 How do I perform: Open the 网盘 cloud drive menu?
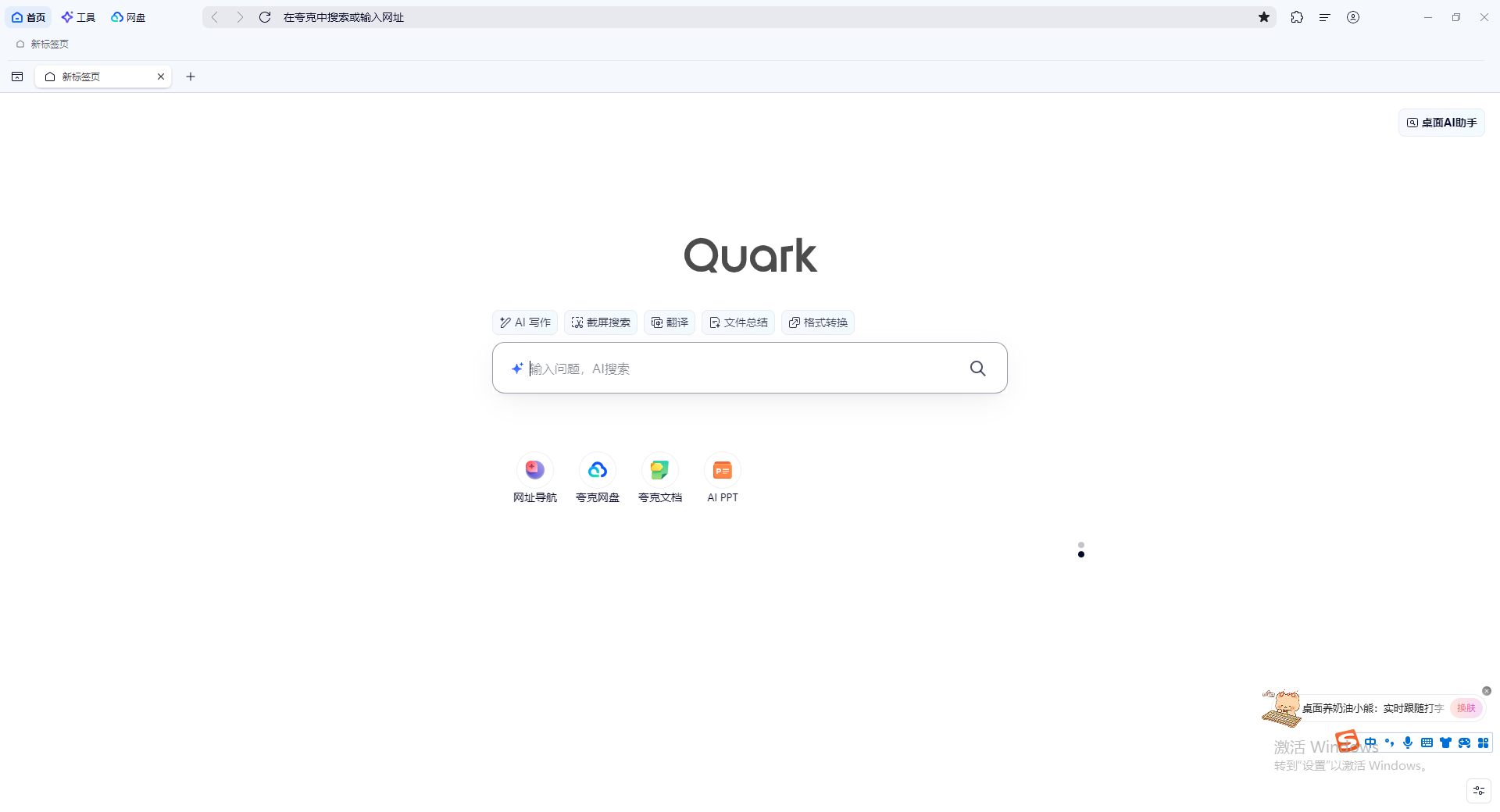[x=128, y=17]
